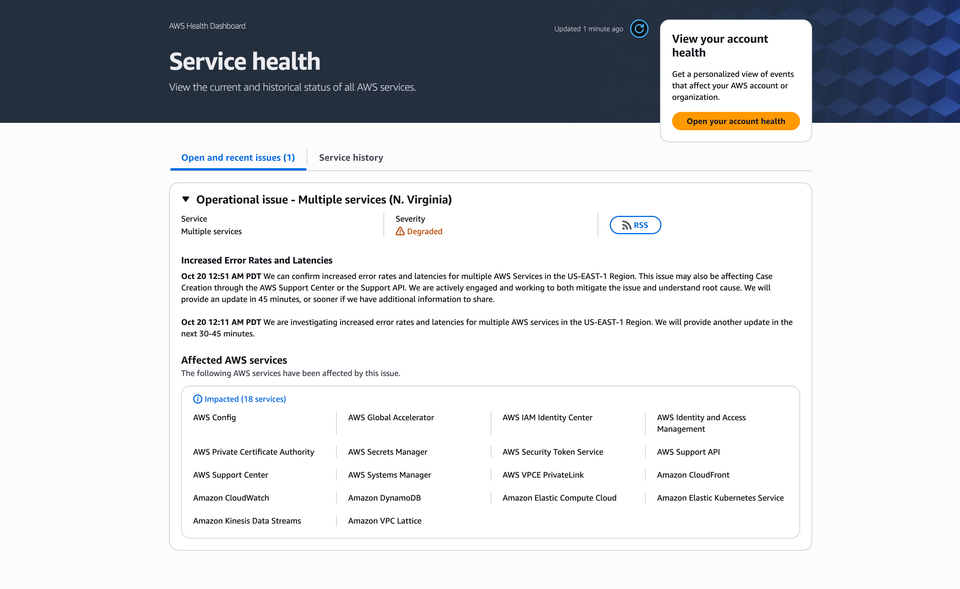
Task: Open the RSS feed button
Action: [635, 225]
